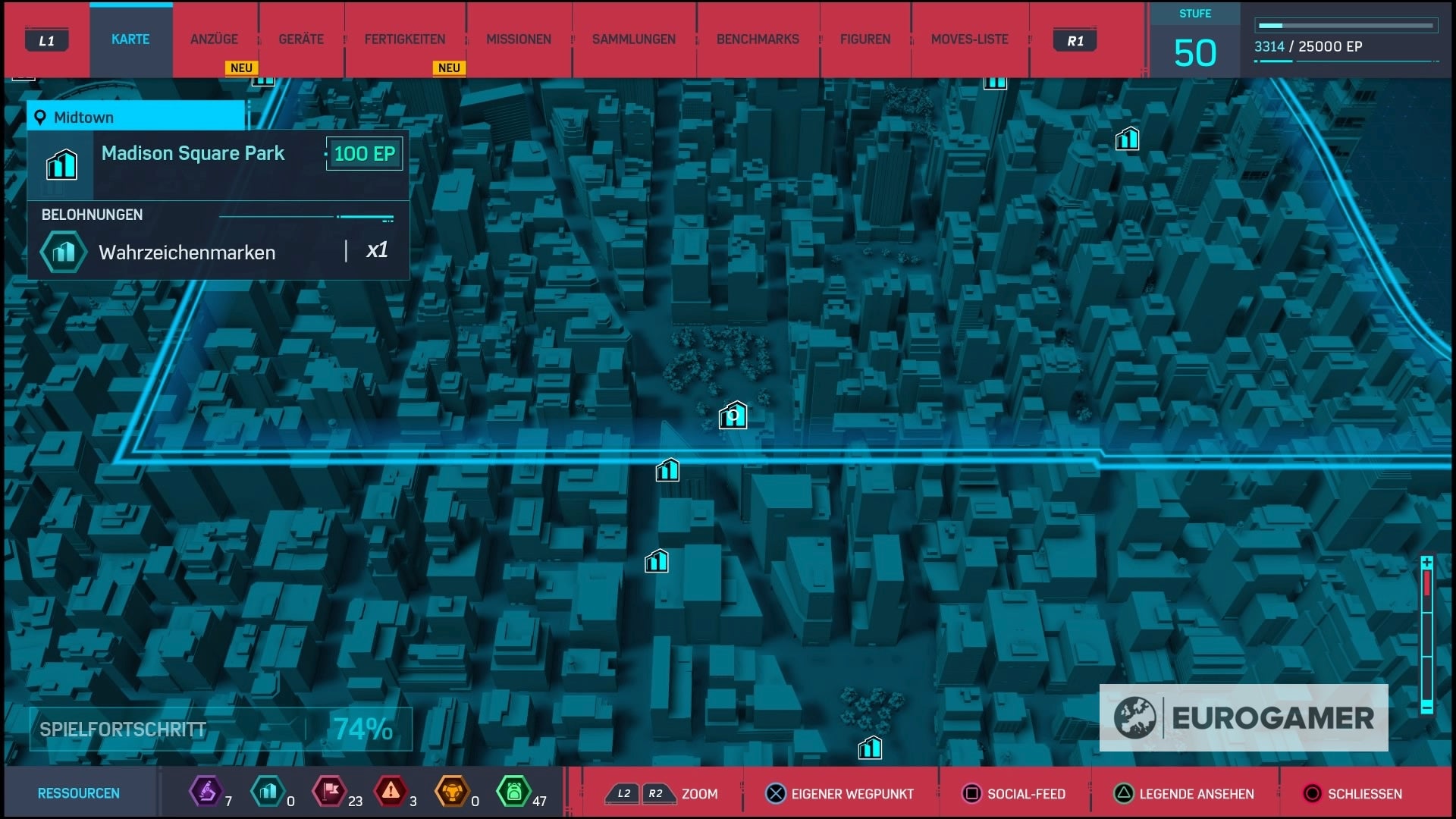Click the purple research token resource icon

pyautogui.click(x=206, y=792)
